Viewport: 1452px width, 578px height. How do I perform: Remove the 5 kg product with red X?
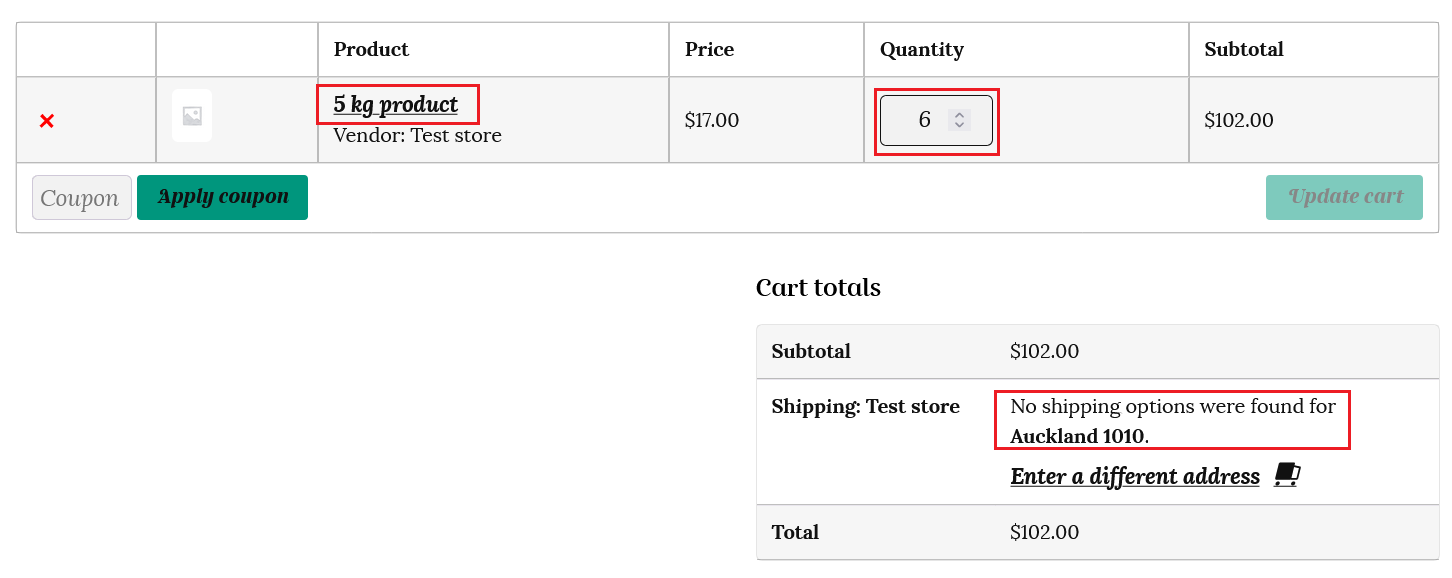point(46,121)
